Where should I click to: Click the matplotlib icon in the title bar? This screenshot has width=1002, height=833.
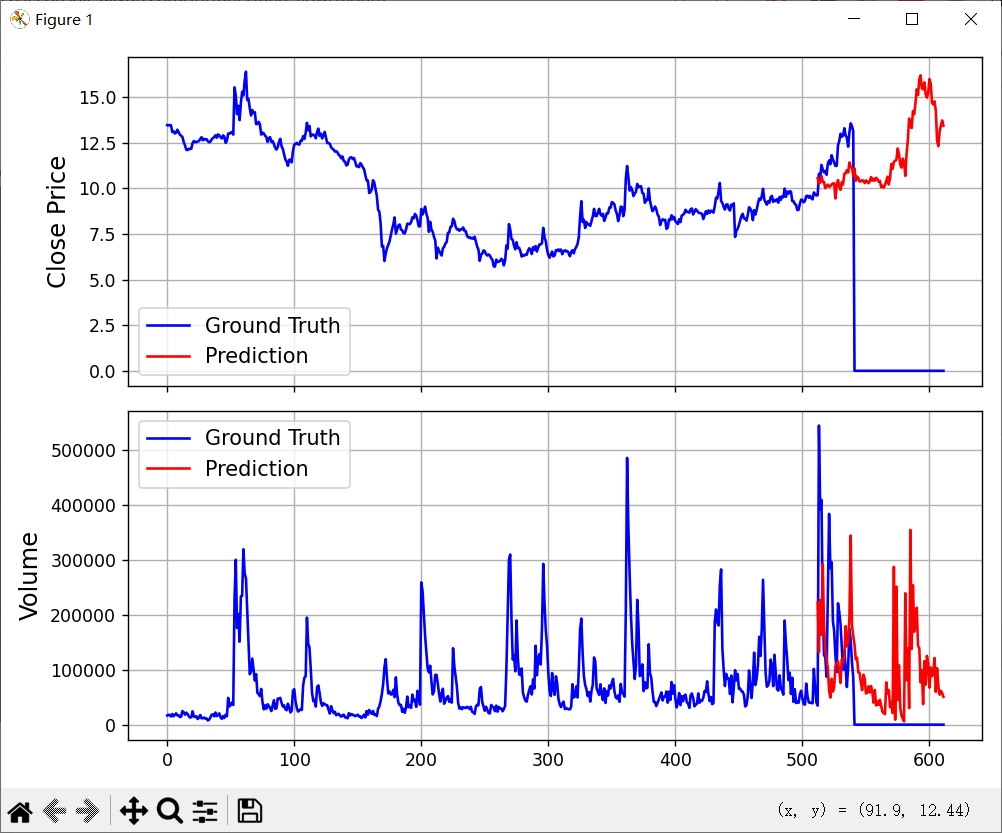pos(19,19)
